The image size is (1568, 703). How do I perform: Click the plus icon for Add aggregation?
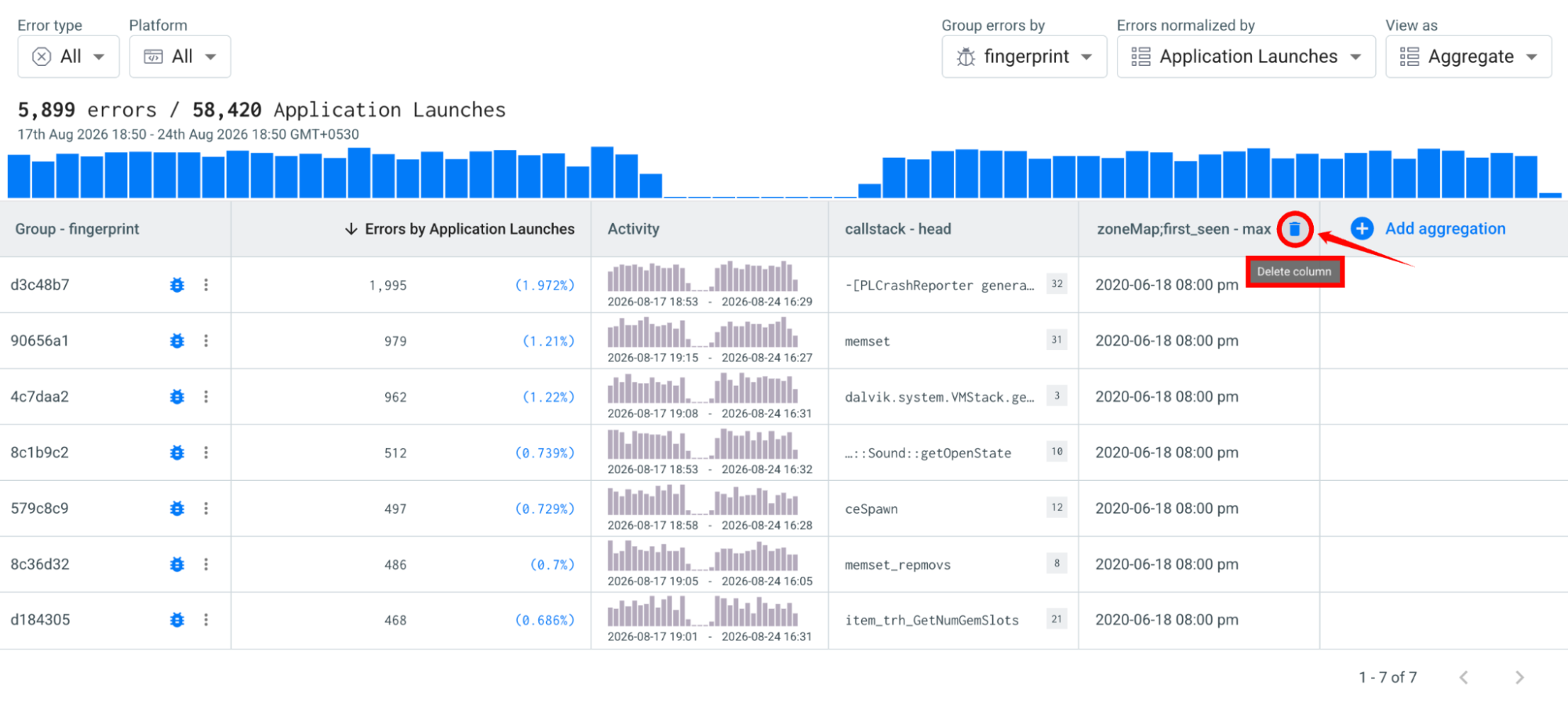[x=1362, y=228]
